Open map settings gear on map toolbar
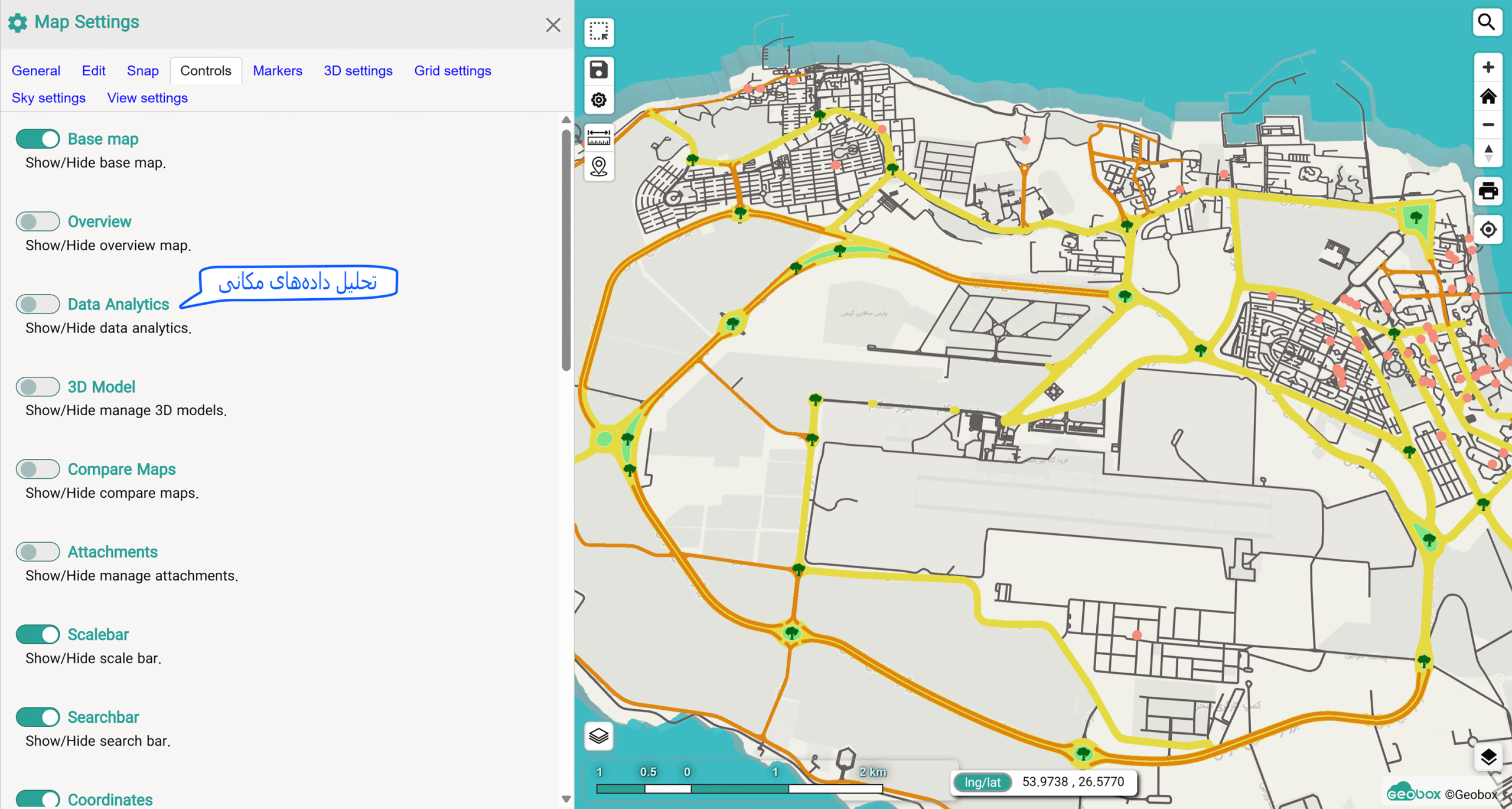The height and width of the screenshot is (809, 1512). click(598, 100)
